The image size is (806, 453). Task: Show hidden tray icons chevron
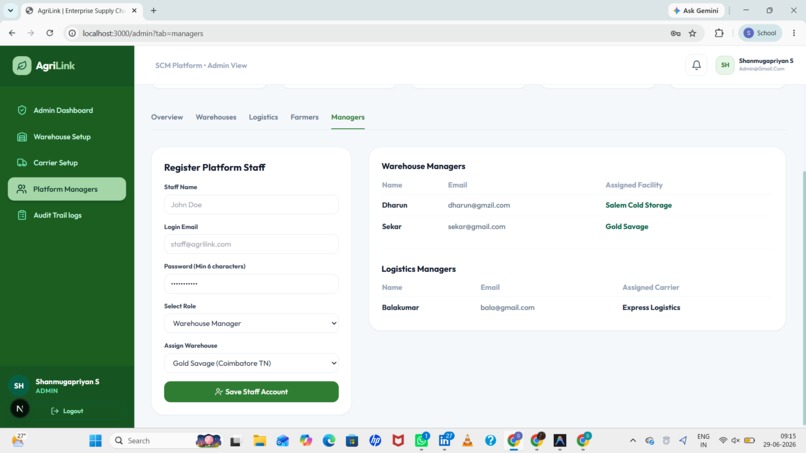click(633, 441)
